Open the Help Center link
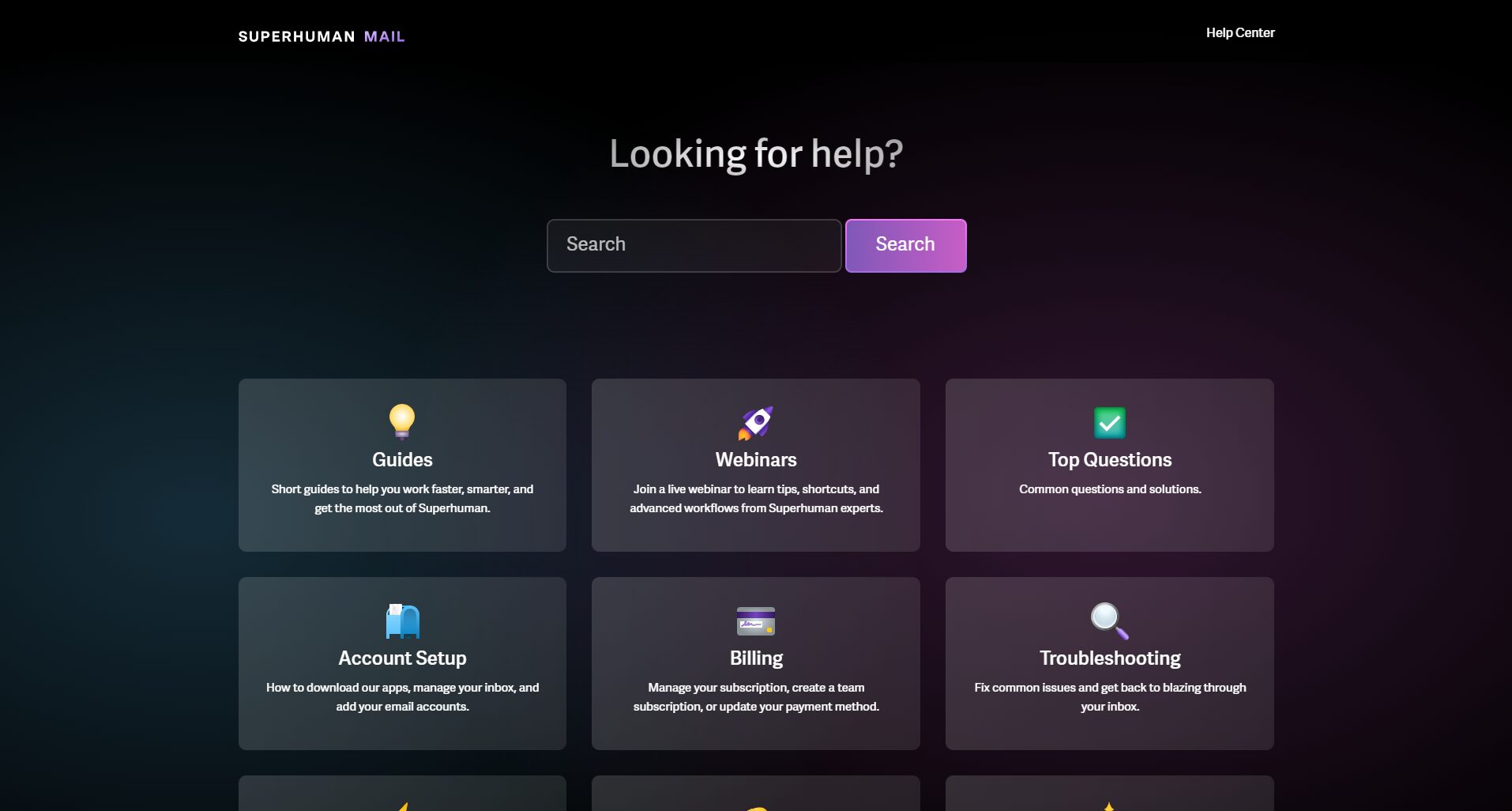The image size is (1512, 811). click(x=1239, y=32)
